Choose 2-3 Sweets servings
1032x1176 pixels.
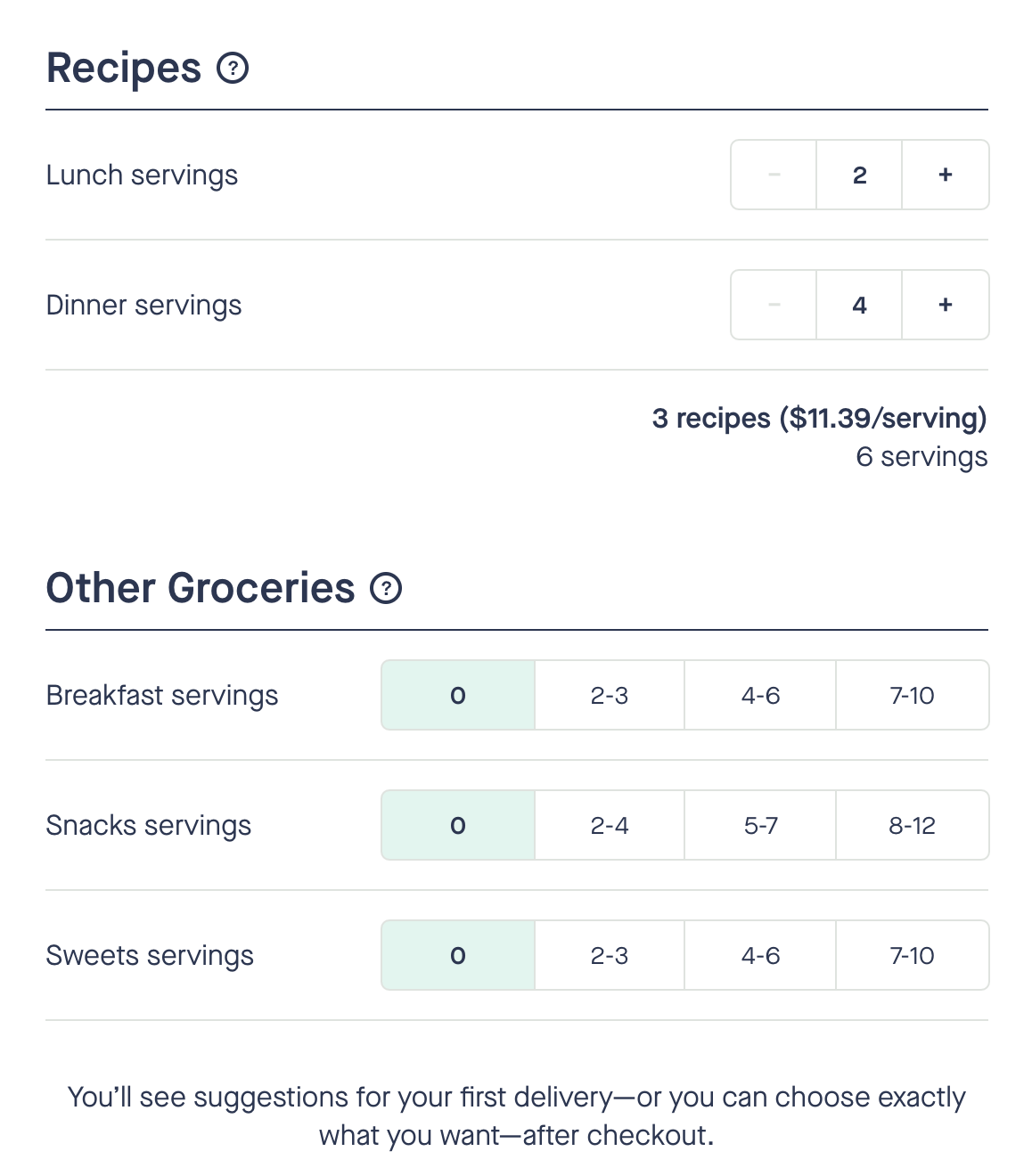(x=610, y=956)
